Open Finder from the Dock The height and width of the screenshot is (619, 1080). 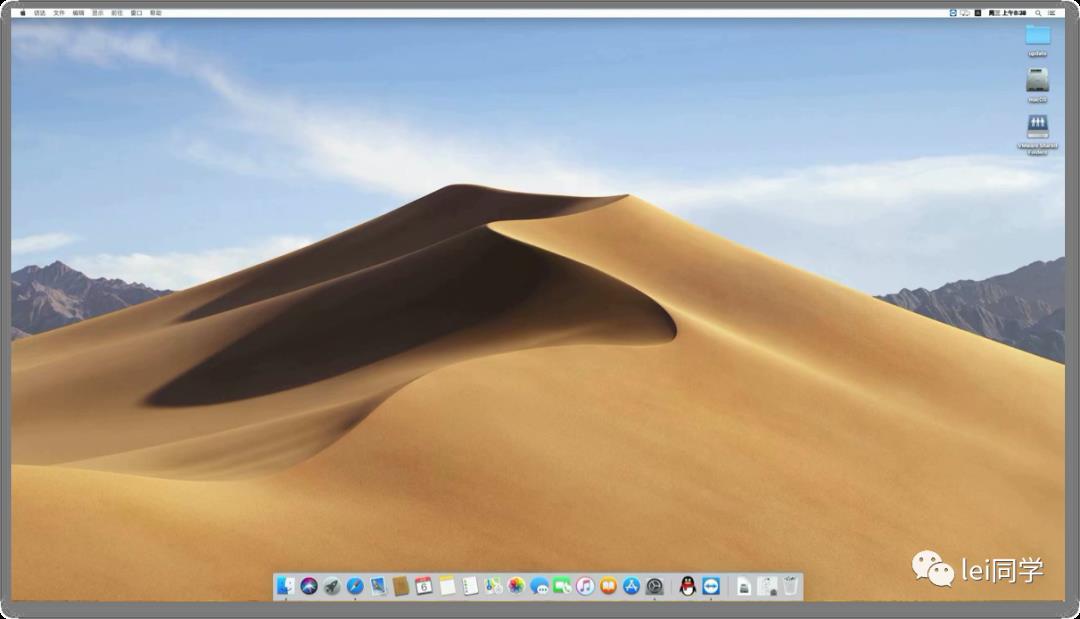pyautogui.click(x=286, y=586)
